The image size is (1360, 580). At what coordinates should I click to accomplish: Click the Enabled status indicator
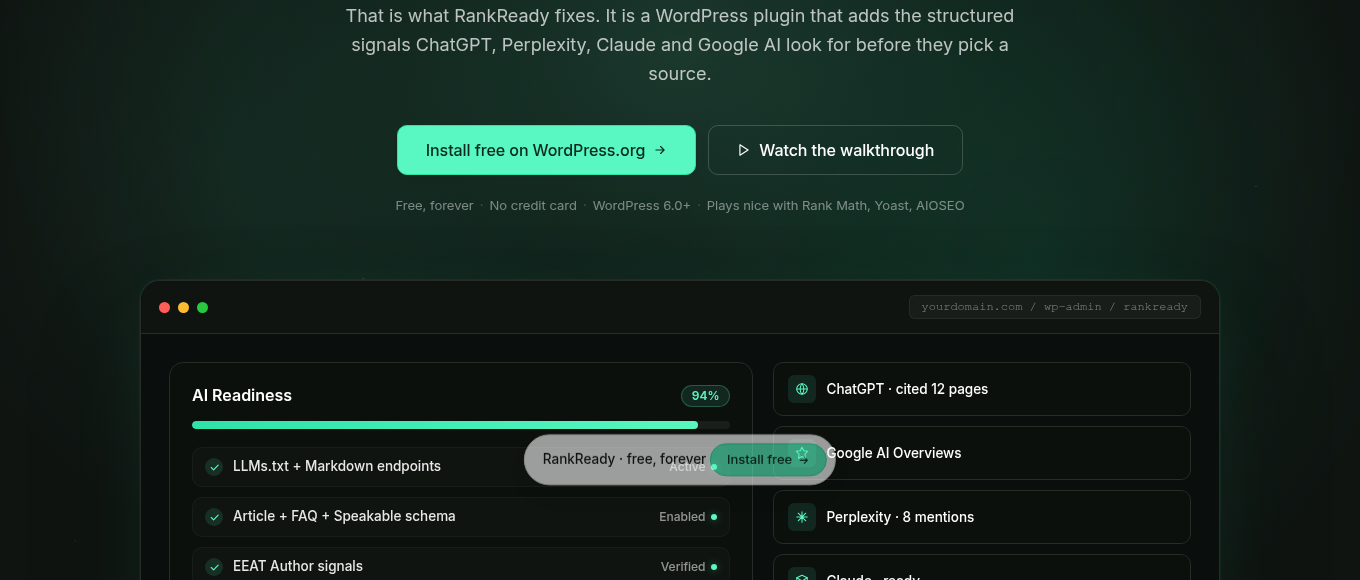(x=688, y=517)
